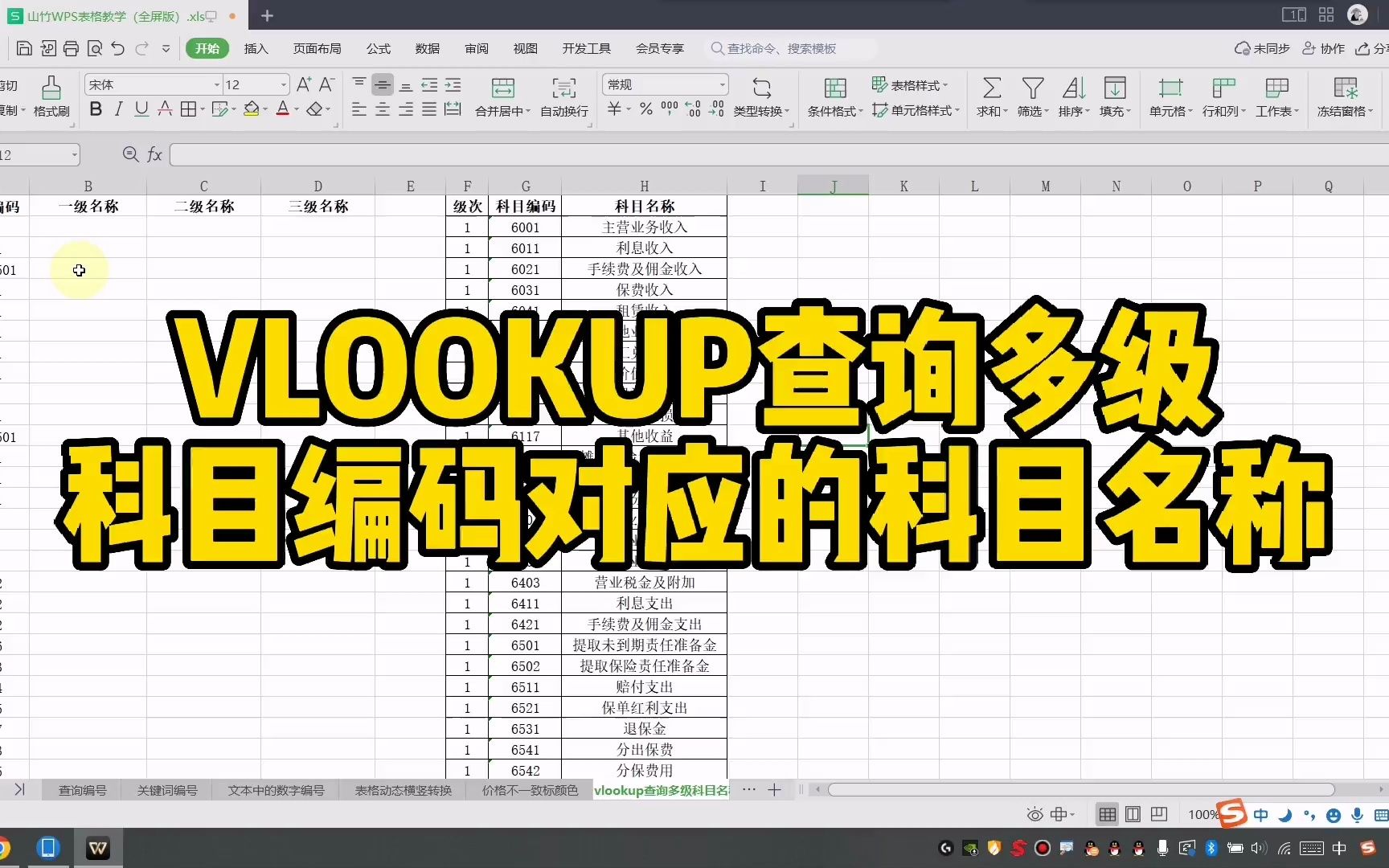This screenshot has height=868, width=1389.
Task: Open the number format 常规 dropdown
Action: click(721, 84)
